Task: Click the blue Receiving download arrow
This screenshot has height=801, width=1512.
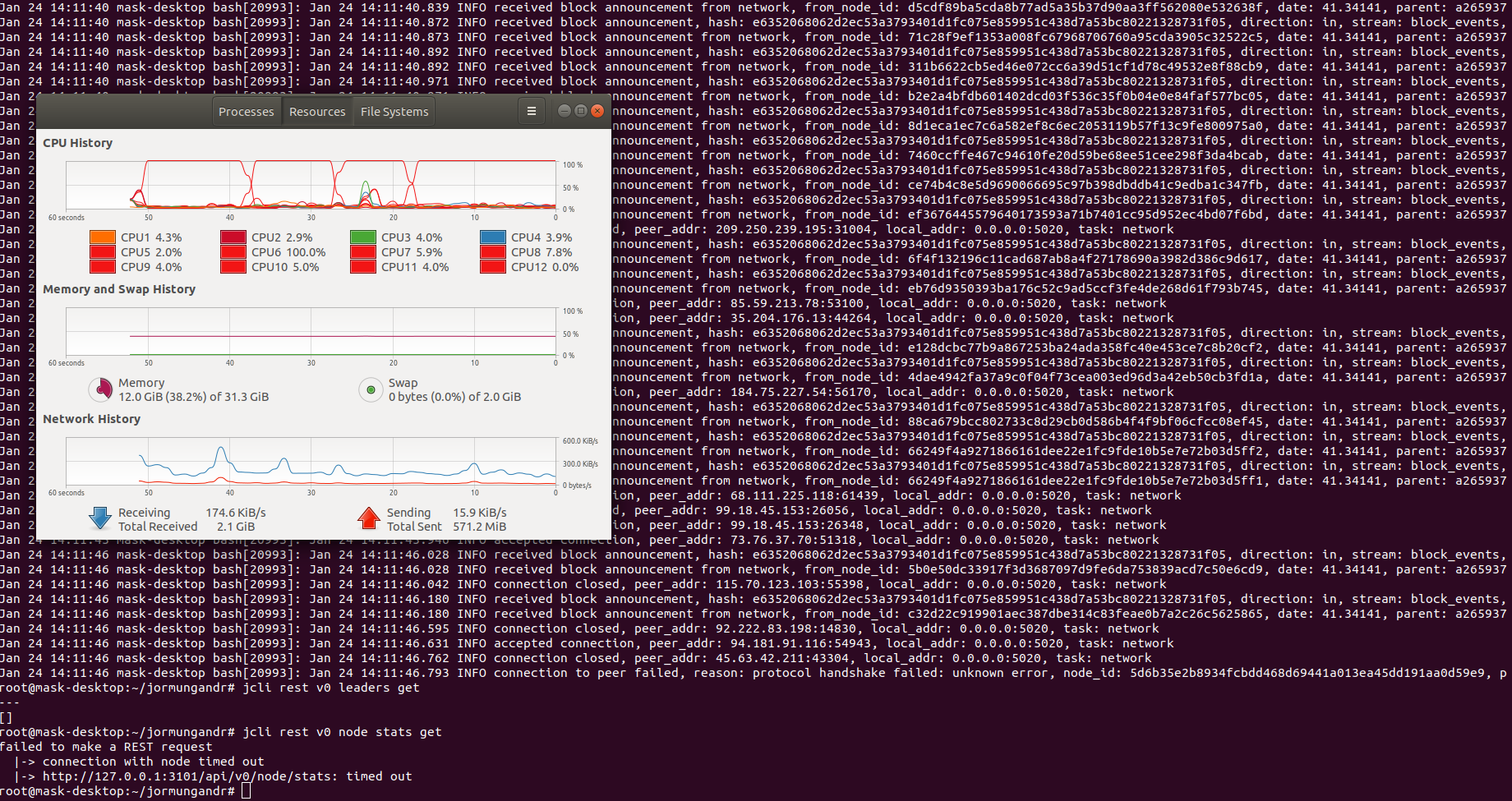Action: click(x=99, y=518)
